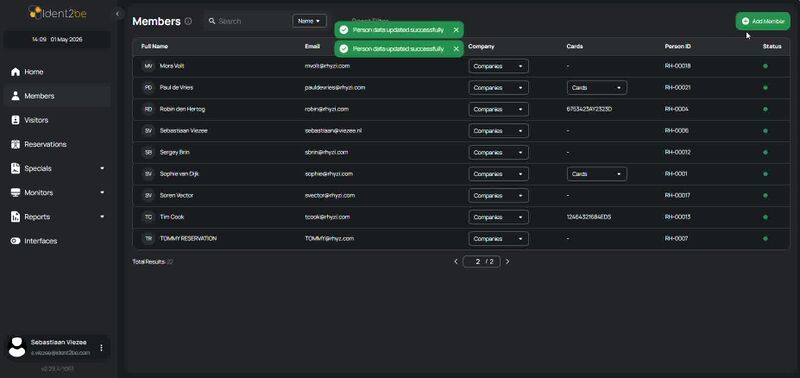The image size is (800, 378).
Task: Click the page number input box
Action: [x=481, y=262]
